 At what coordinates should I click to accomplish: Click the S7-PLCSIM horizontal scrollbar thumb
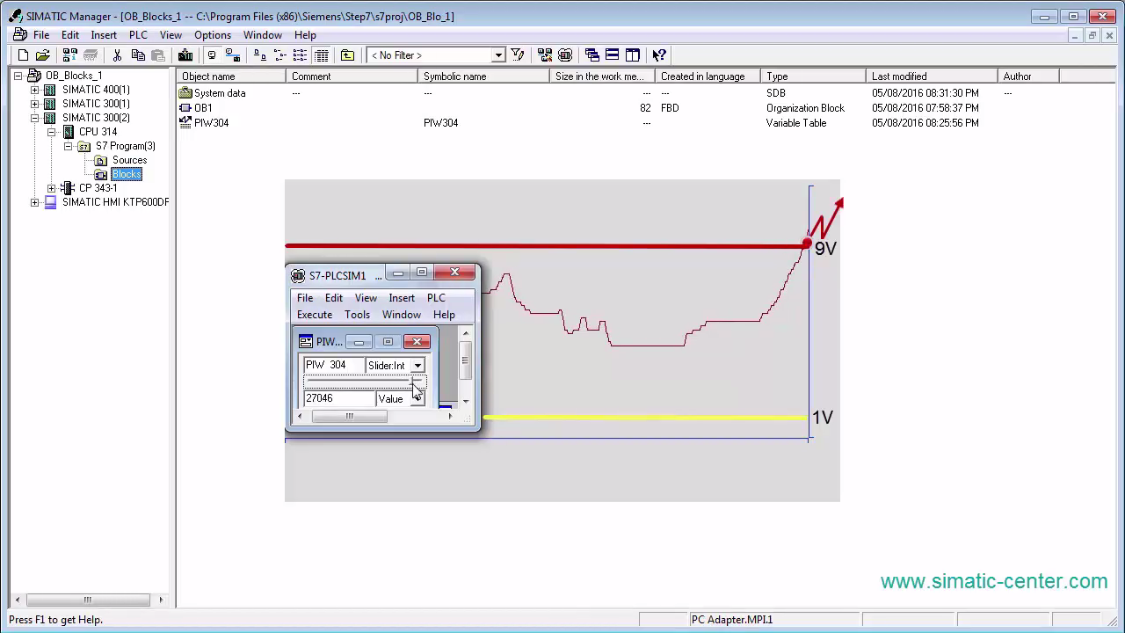click(x=349, y=416)
